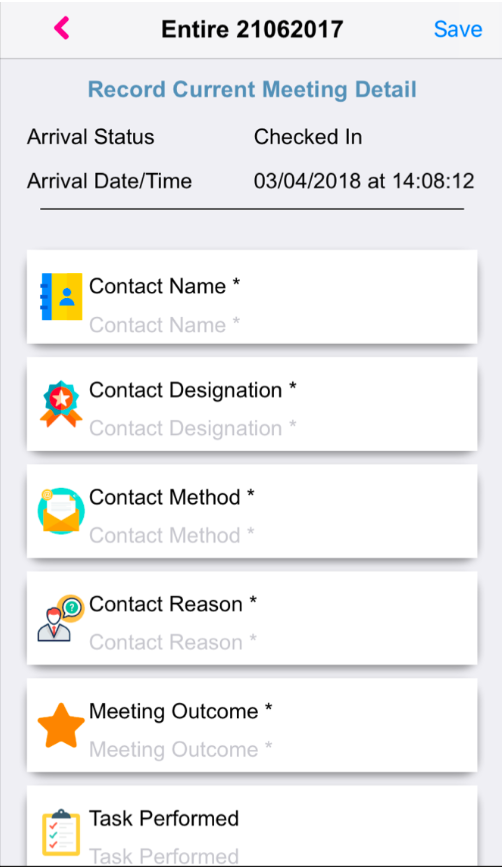
Task: Open the Contact Method selection field
Action: point(252,511)
